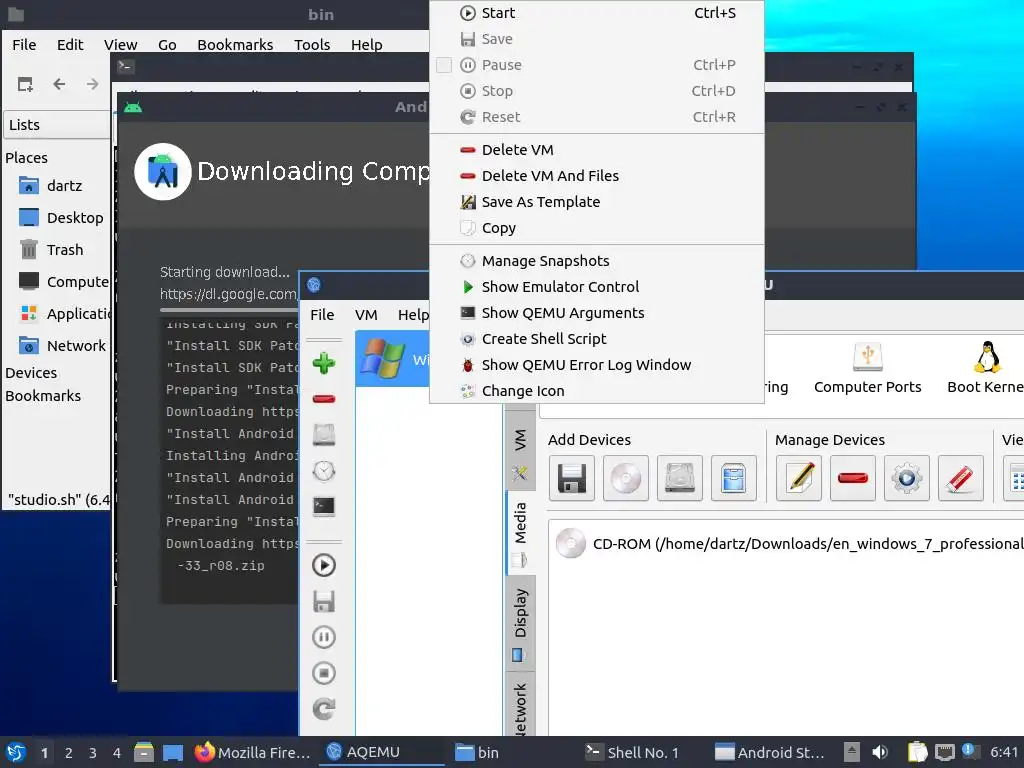Image resolution: width=1024 pixels, height=768 pixels.
Task: Select Change Icon menu entry
Action: [597, 391]
